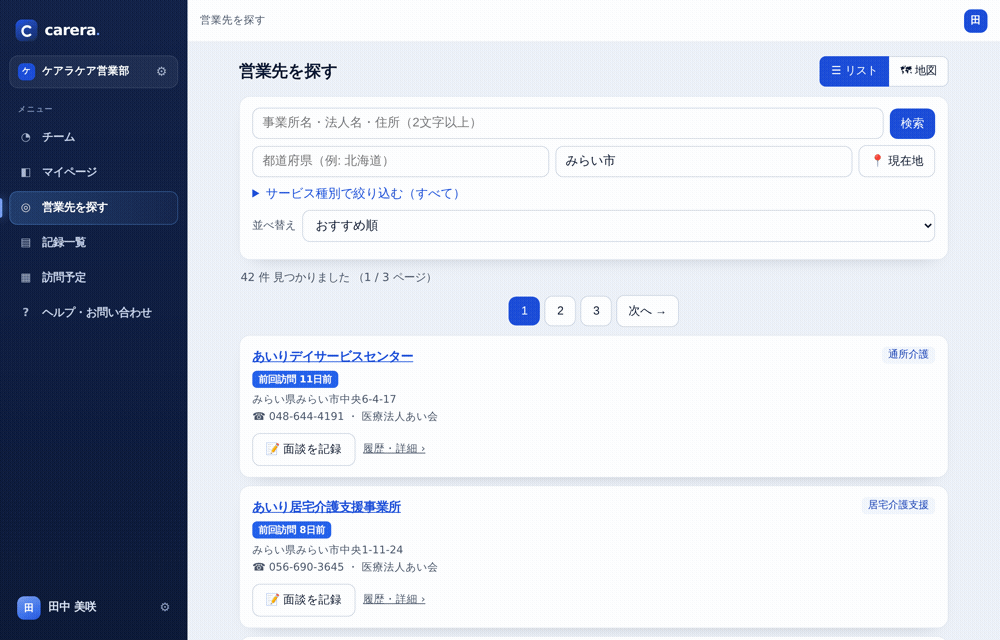Open settings gear beside ケアラケア営業部
This screenshot has width=1000, height=640.
(161, 71)
